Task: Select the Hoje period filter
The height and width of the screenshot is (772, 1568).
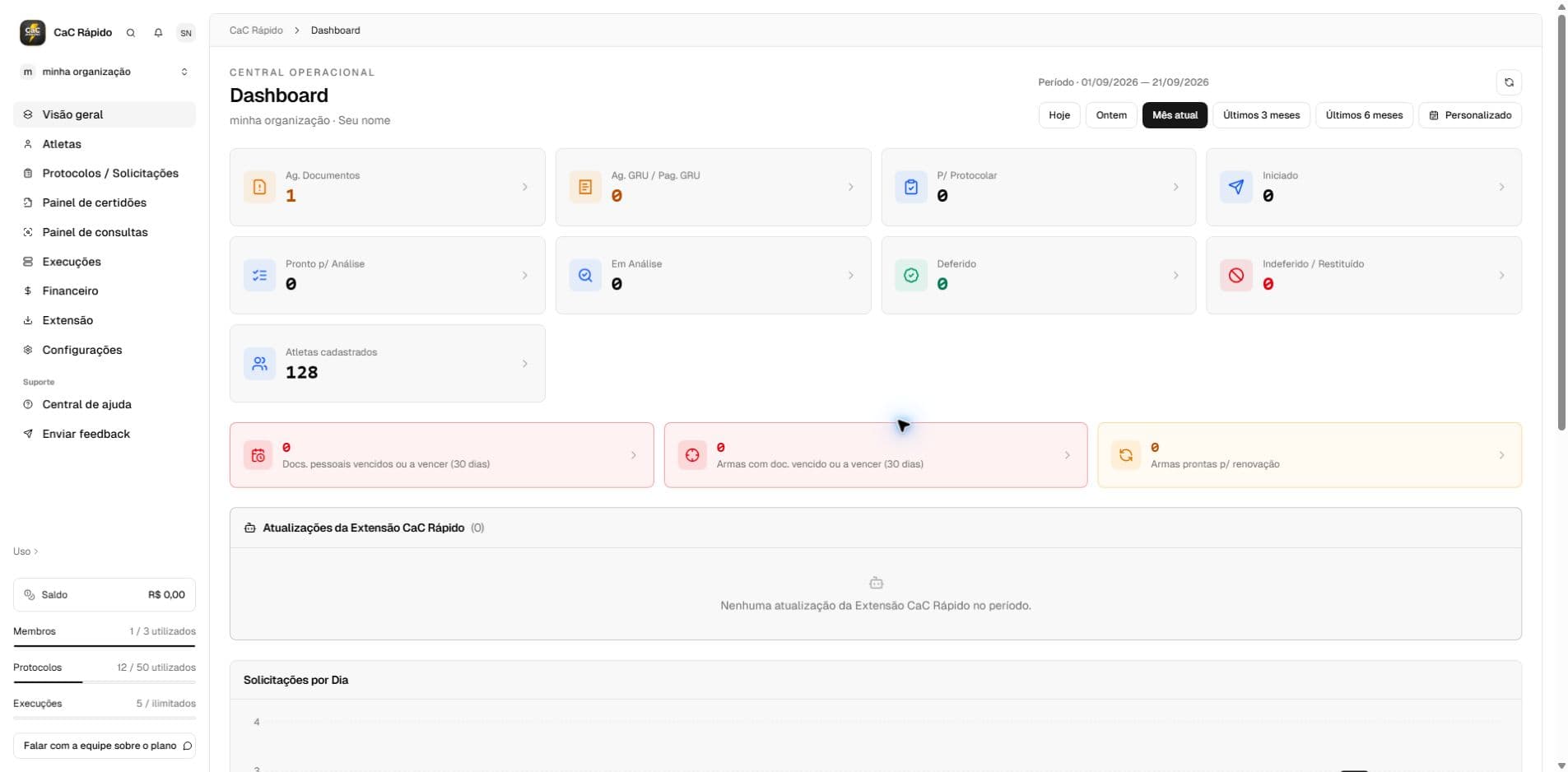Action: click(1059, 115)
